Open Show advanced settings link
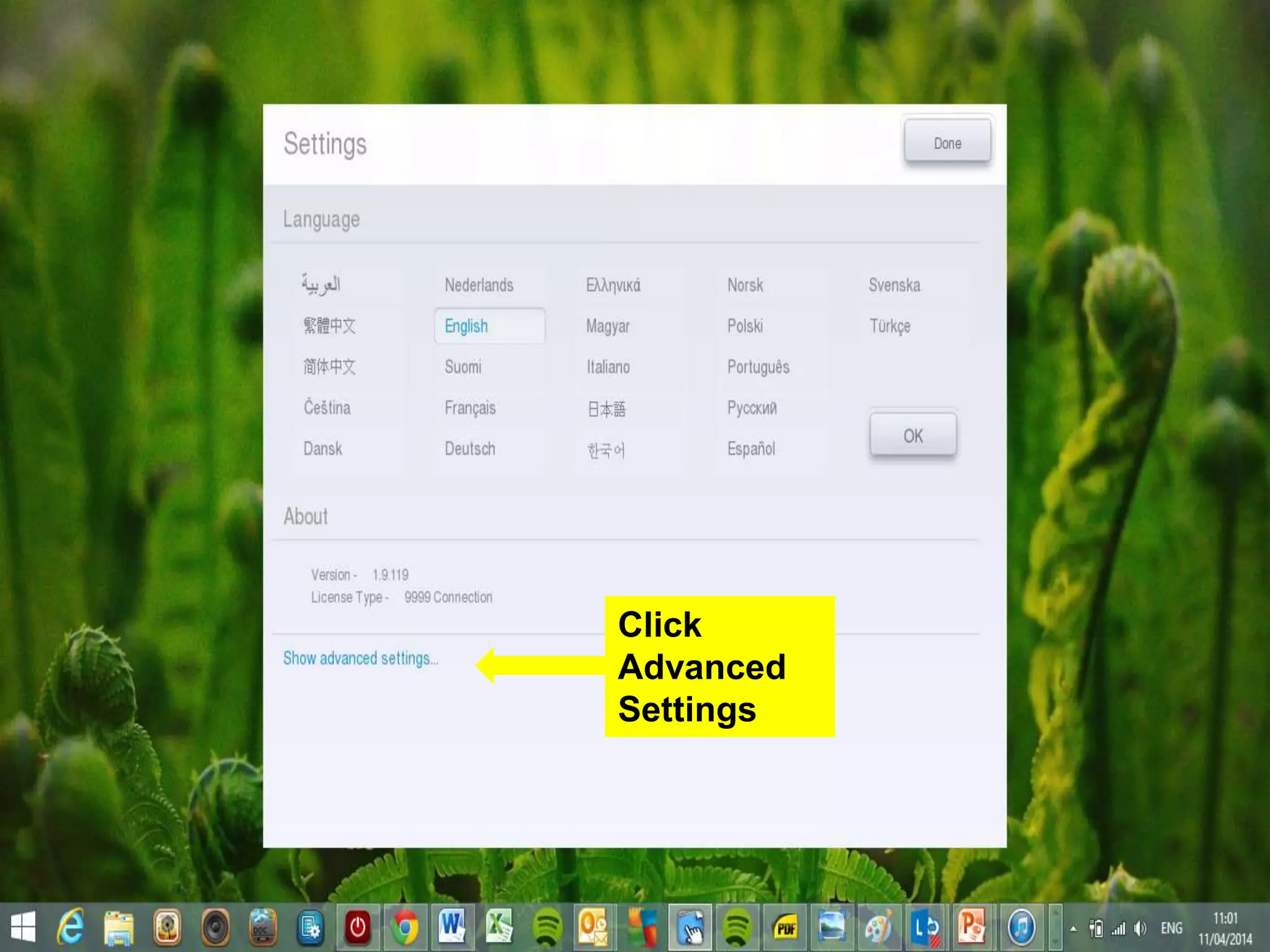 pyautogui.click(x=360, y=658)
